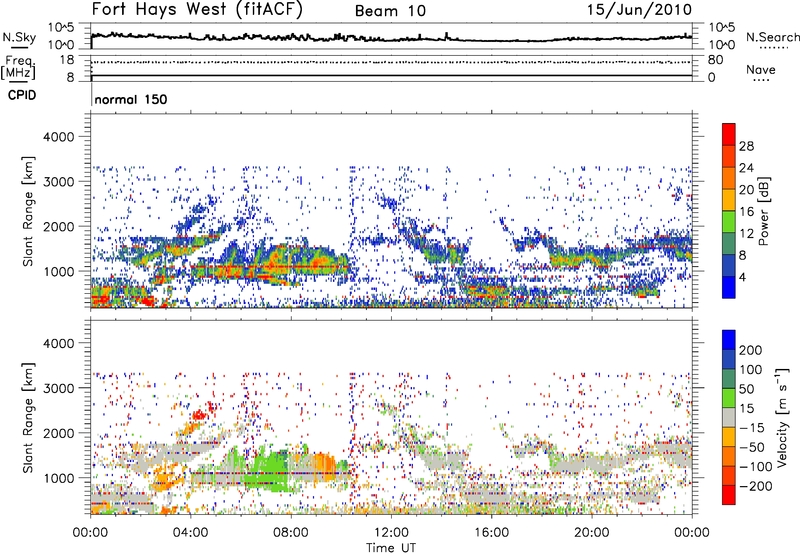Click the '4' tick on the Power scale
800x554 pixels.
742,277
